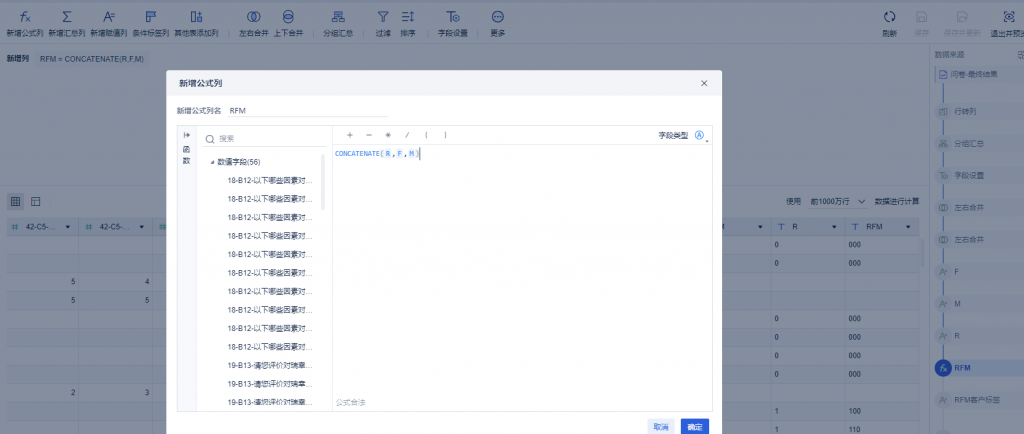
Task: Select the second 左右合并 pipeline step
Action: (969, 240)
